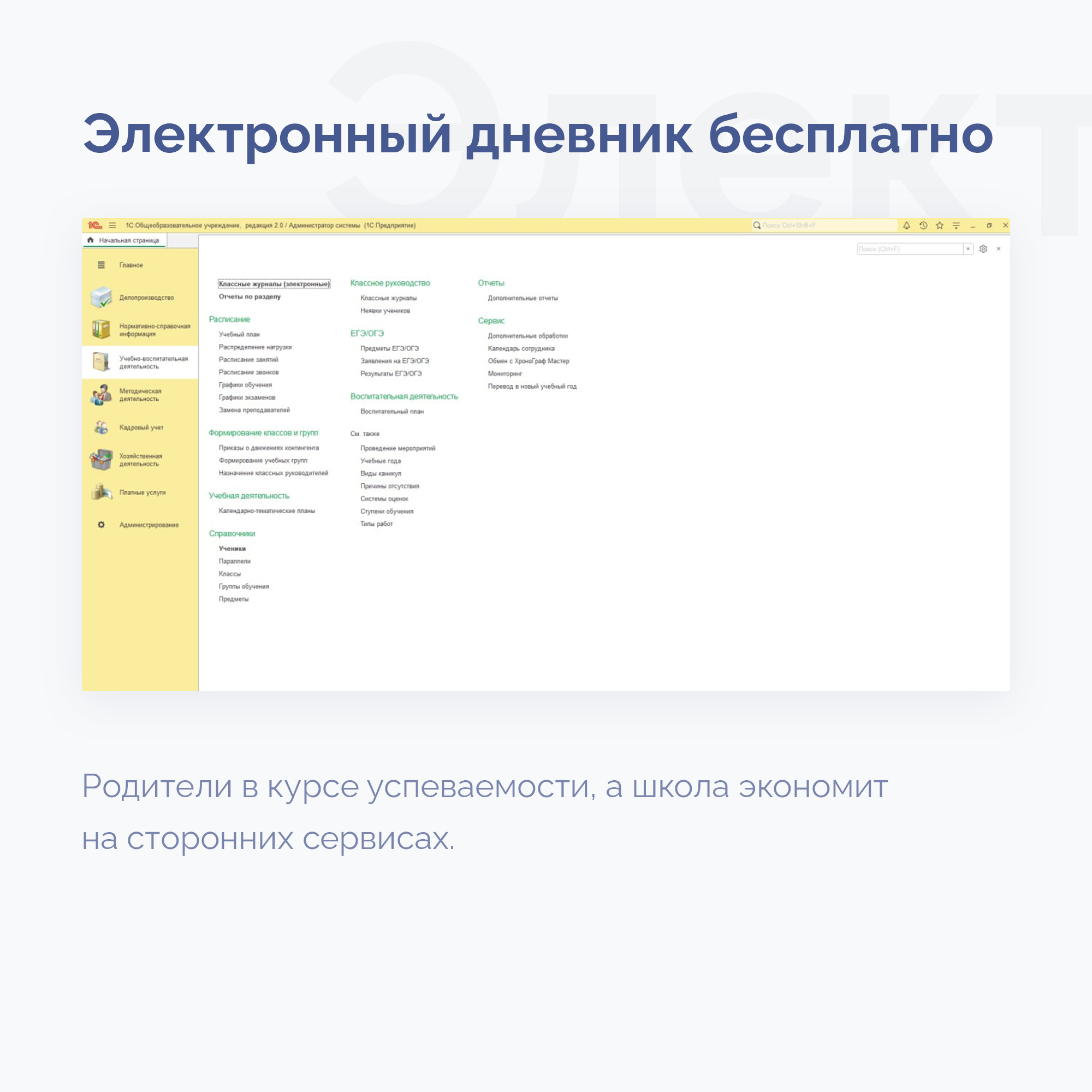
Task: Open Проведение мероприятий
Action: 398,448
